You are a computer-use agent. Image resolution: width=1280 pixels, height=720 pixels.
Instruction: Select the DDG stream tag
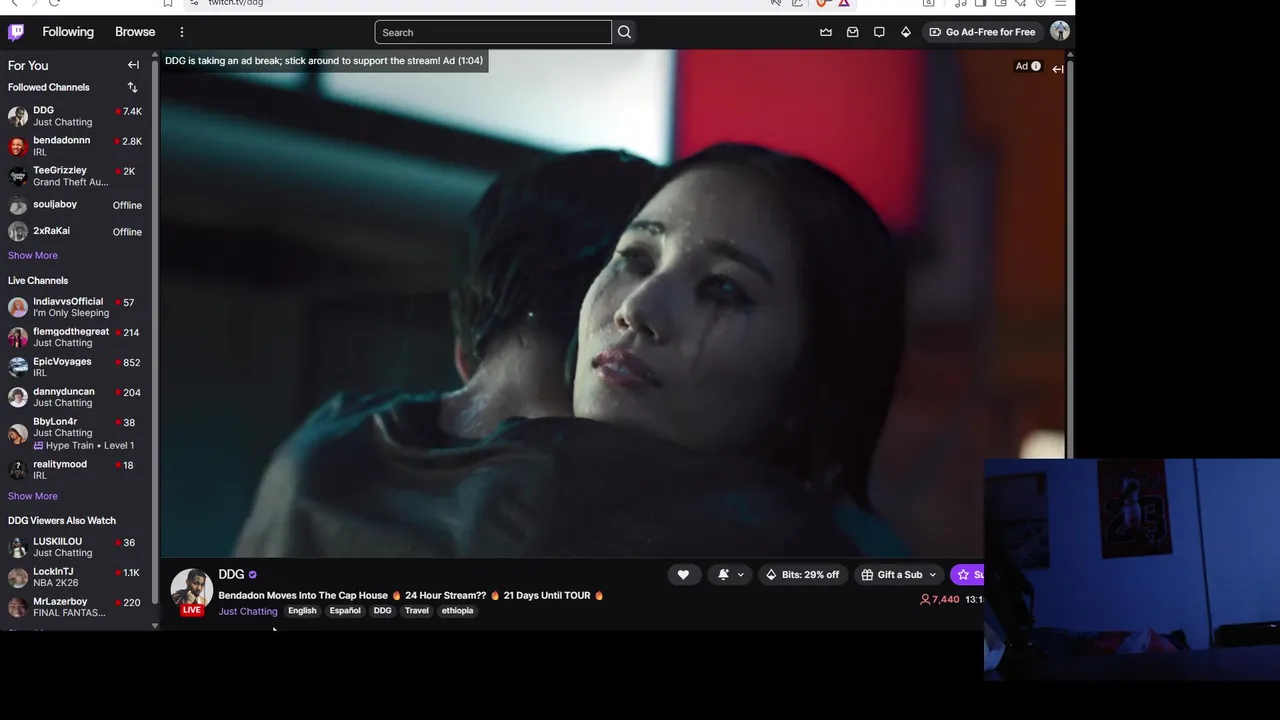(x=382, y=611)
